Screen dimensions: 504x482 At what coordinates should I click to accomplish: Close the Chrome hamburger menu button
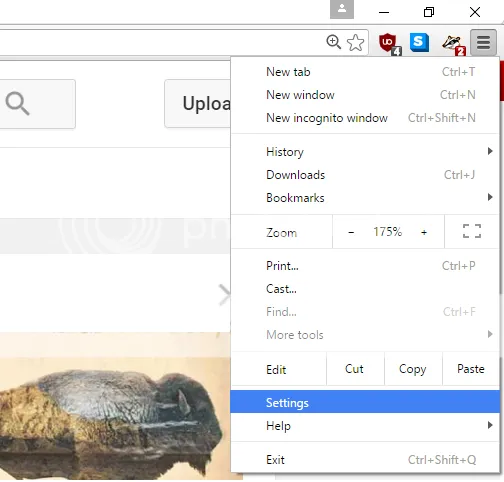483,42
